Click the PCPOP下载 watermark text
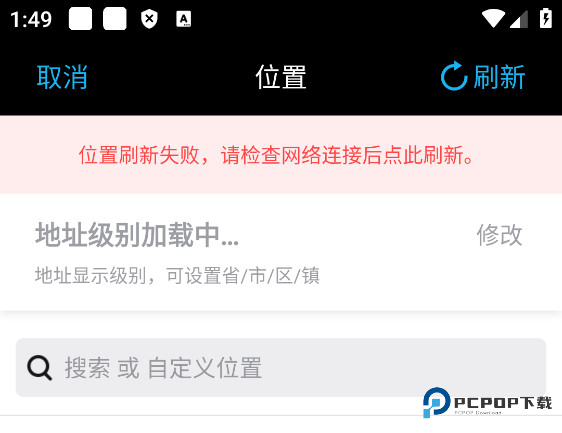 503,403
